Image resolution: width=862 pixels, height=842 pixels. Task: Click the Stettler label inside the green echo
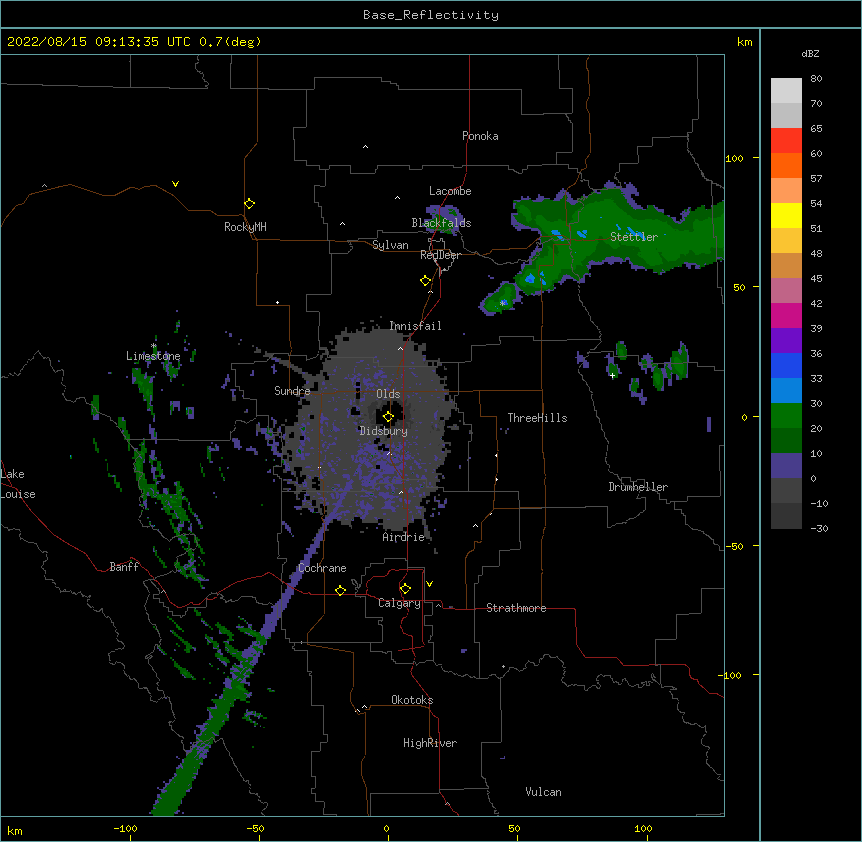634,237
